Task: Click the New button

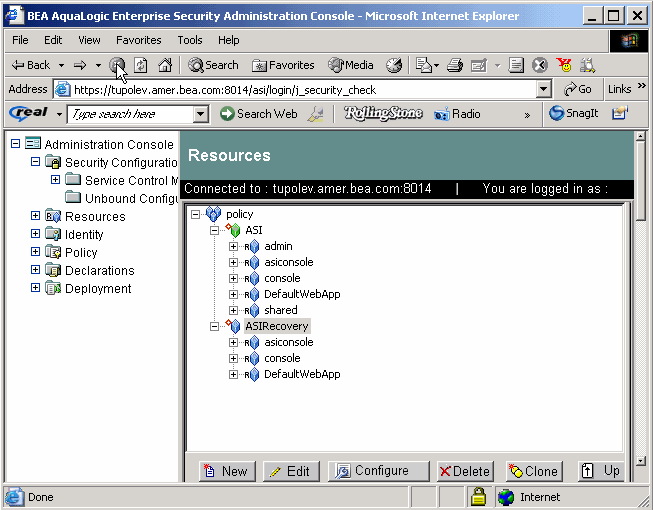Action: pos(227,471)
